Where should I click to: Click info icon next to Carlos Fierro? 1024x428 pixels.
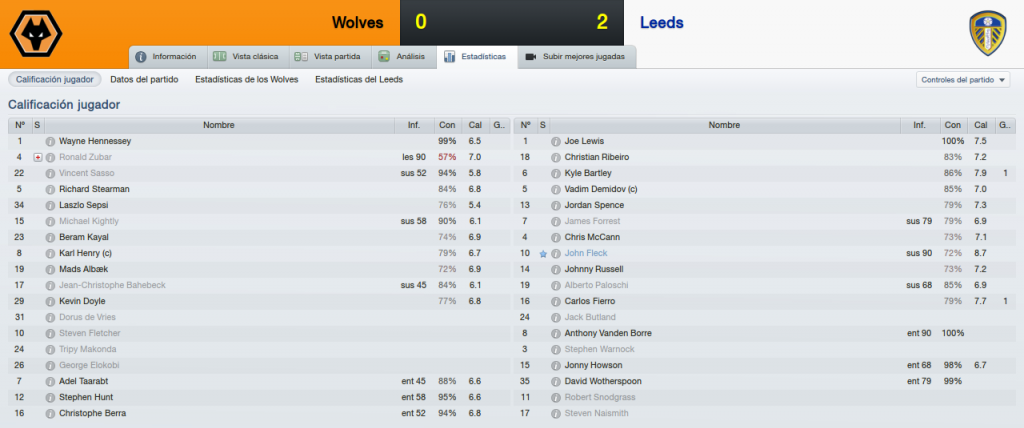click(x=556, y=301)
